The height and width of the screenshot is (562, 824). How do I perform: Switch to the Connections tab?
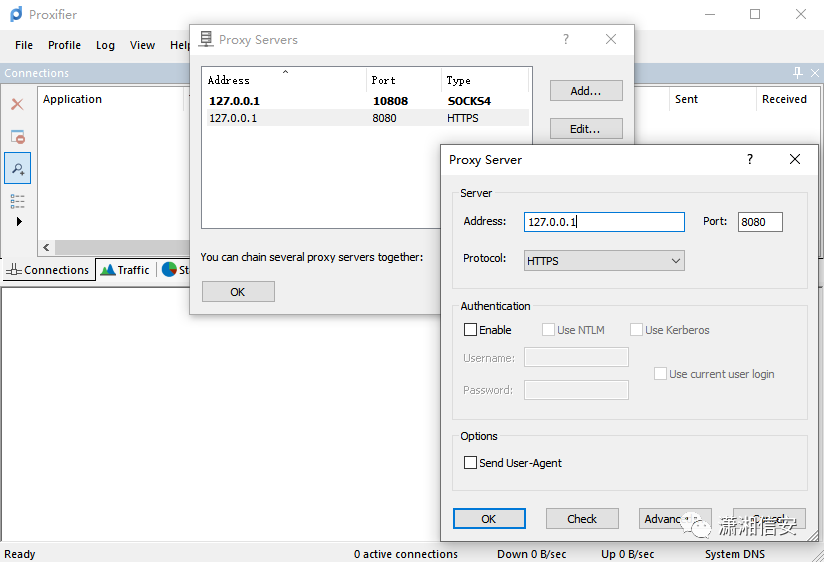click(49, 270)
